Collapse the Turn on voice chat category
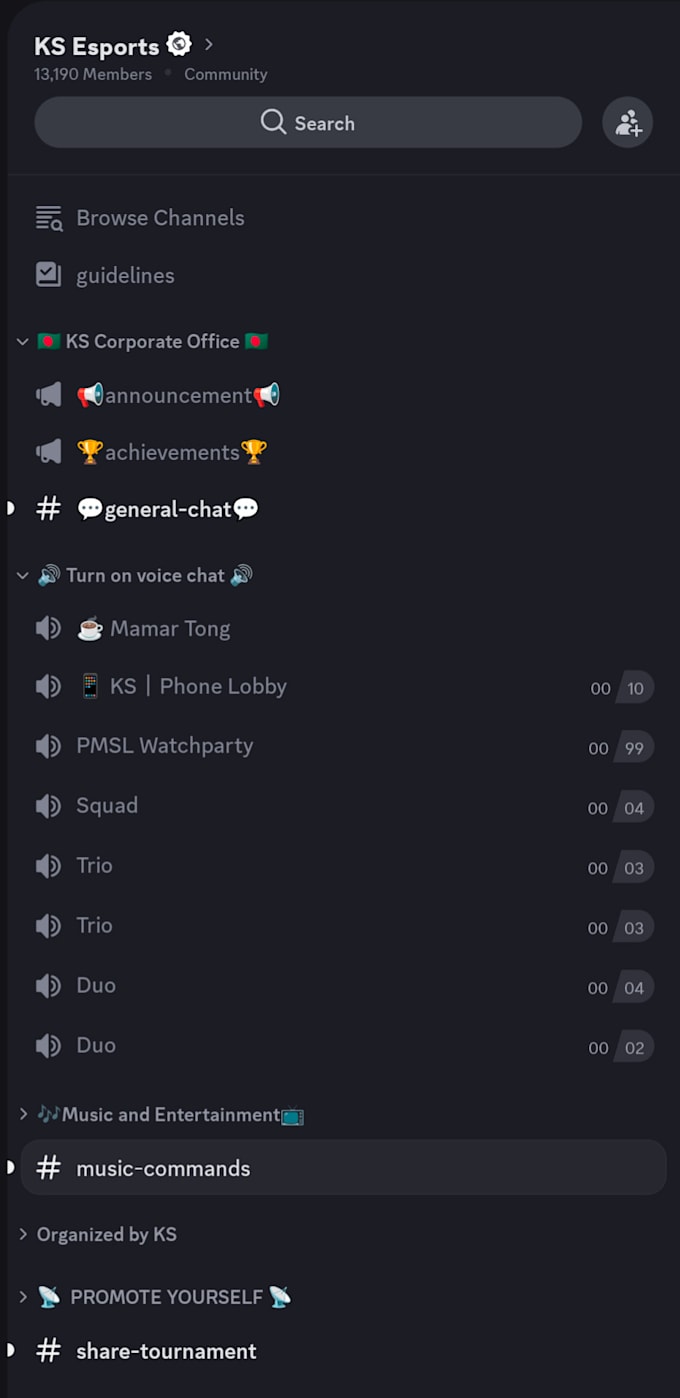 coord(23,576)
